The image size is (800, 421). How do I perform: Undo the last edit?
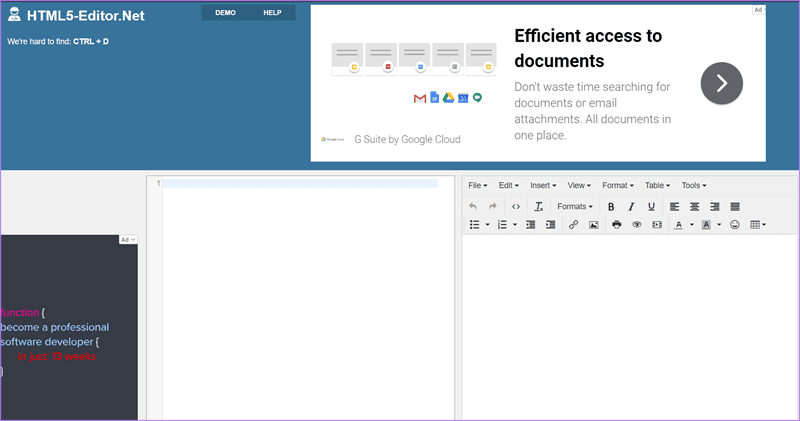pyautogui.click(x=473, y=207)
